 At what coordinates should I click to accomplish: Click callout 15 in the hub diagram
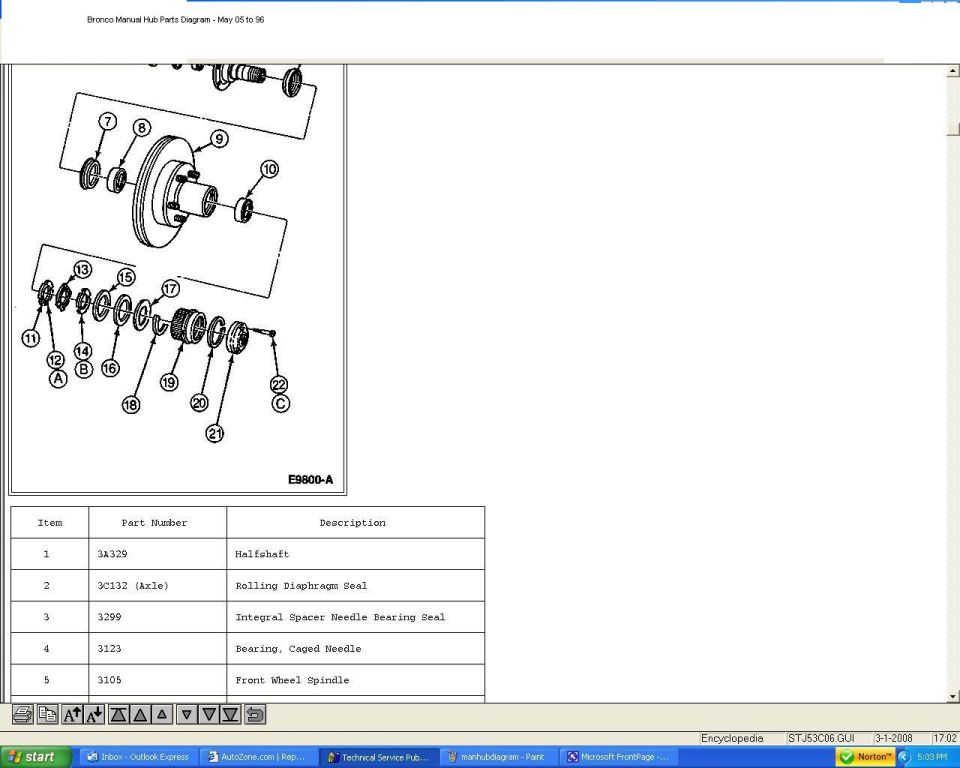(x=126, y=277)
